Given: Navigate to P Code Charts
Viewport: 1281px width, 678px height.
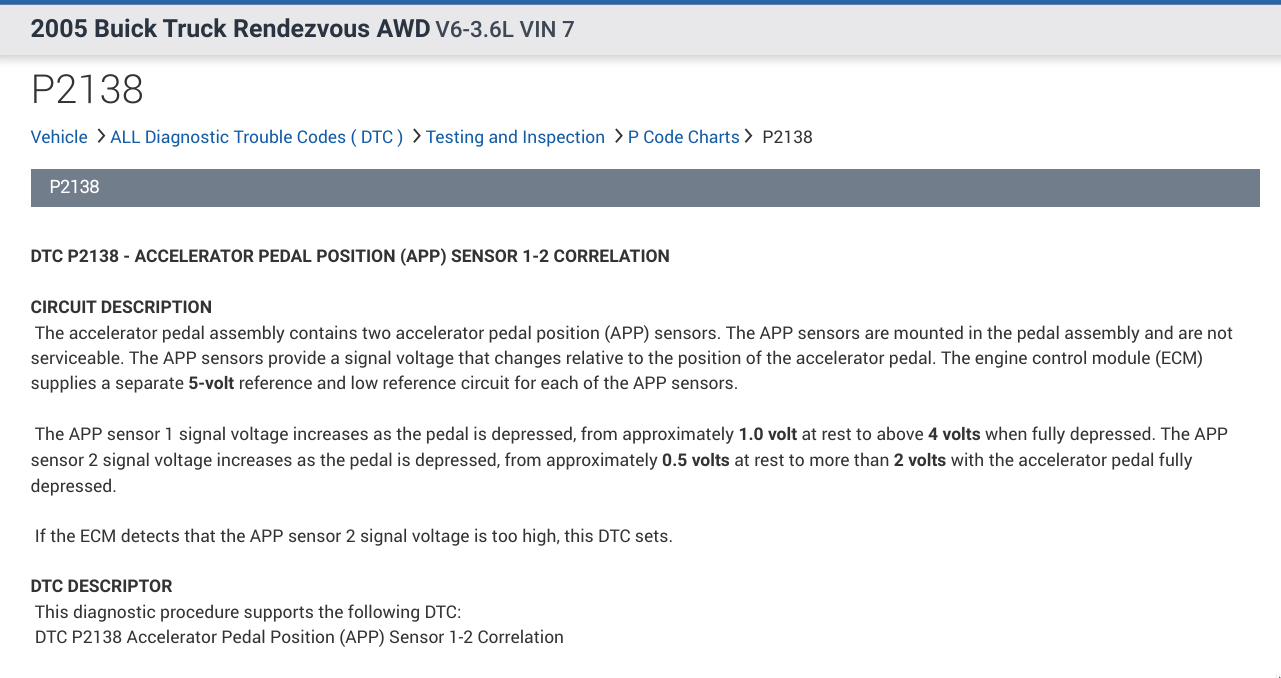Looking at the screenshot, I should click(683, 137).
